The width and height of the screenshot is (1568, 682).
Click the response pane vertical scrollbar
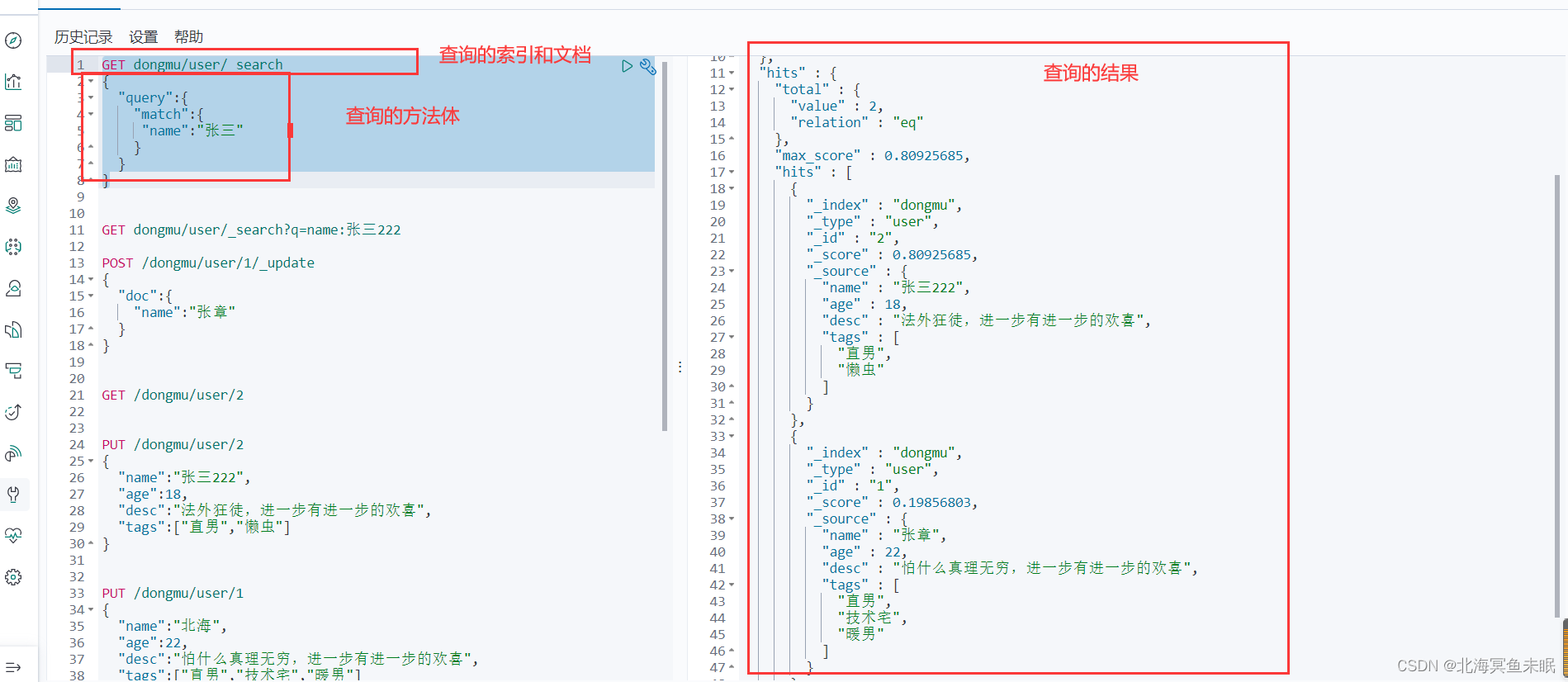1557,396
